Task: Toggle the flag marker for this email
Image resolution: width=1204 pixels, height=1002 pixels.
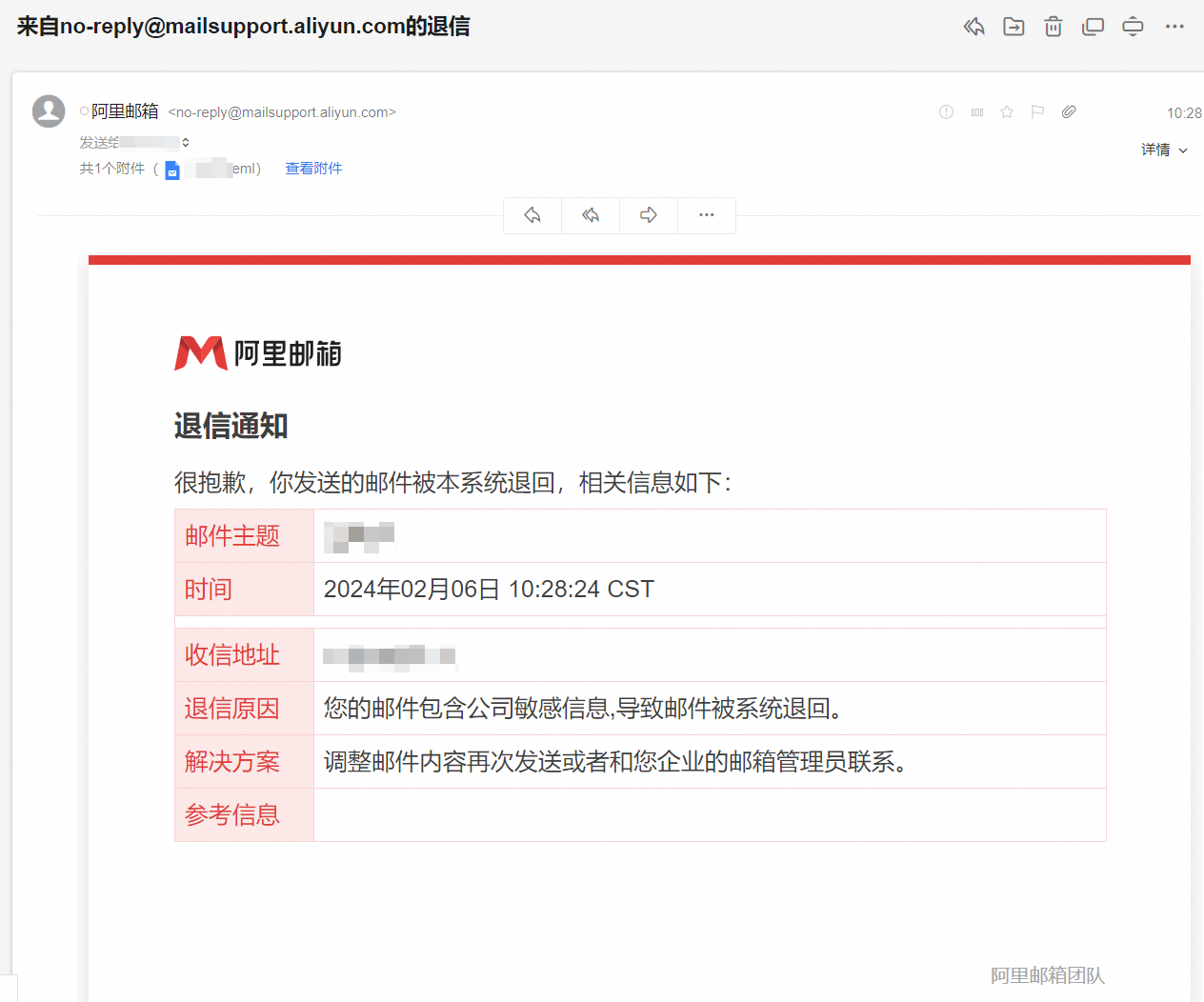Action: 1037,112
